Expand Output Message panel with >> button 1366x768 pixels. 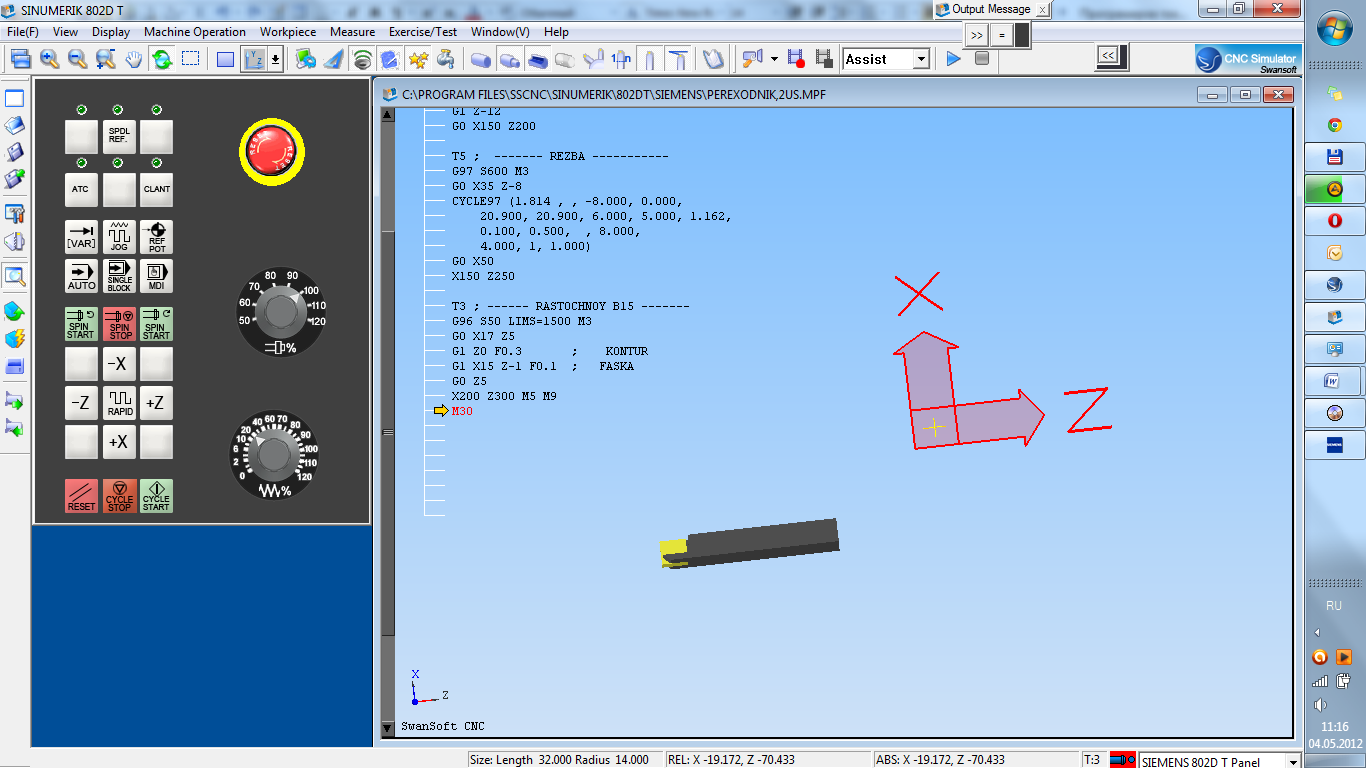tap(978, 35)
